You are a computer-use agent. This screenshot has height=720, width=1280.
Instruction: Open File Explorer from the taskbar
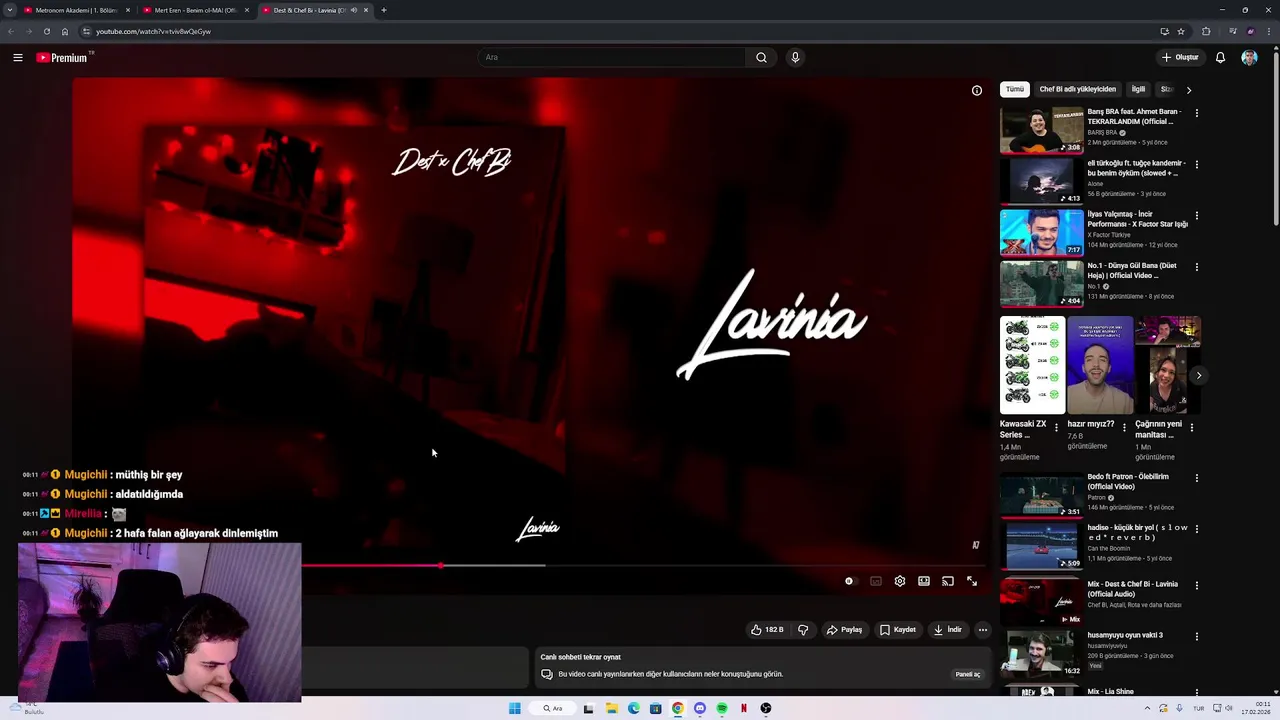pos(612,708)
